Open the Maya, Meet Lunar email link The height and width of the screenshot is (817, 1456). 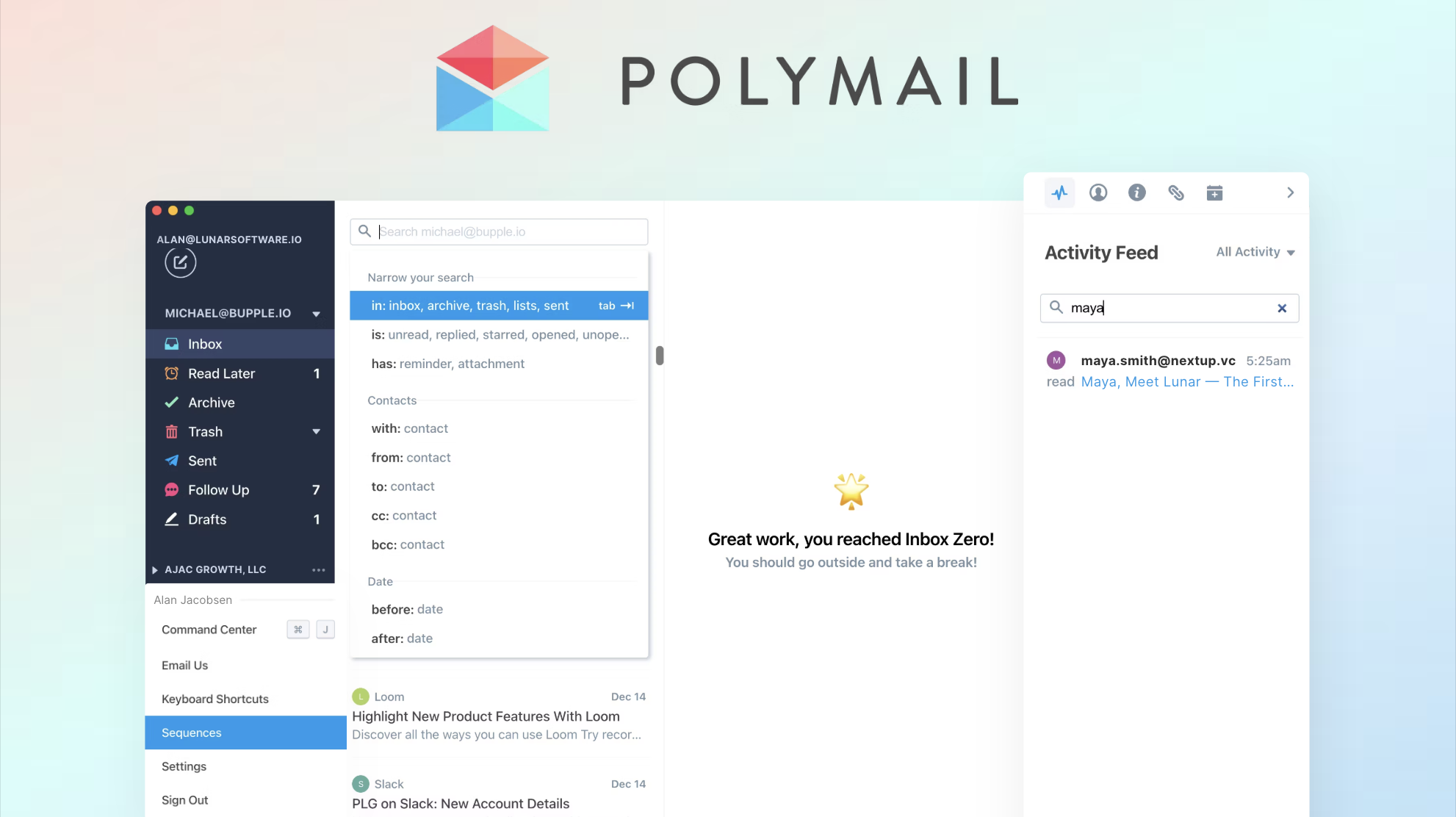[x=1187, y=382]
